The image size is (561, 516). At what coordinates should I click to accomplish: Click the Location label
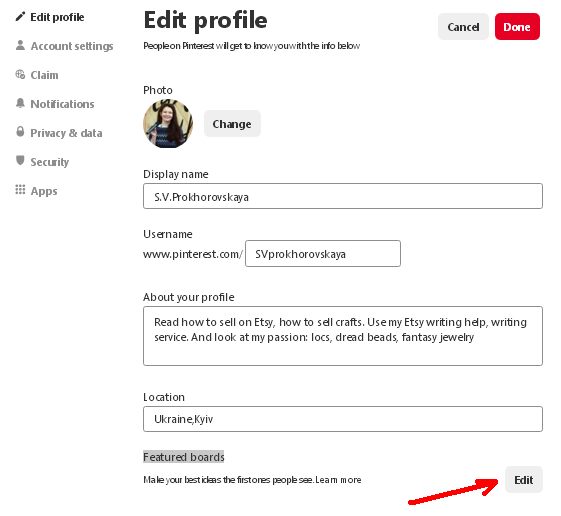[x=164, y=397]
